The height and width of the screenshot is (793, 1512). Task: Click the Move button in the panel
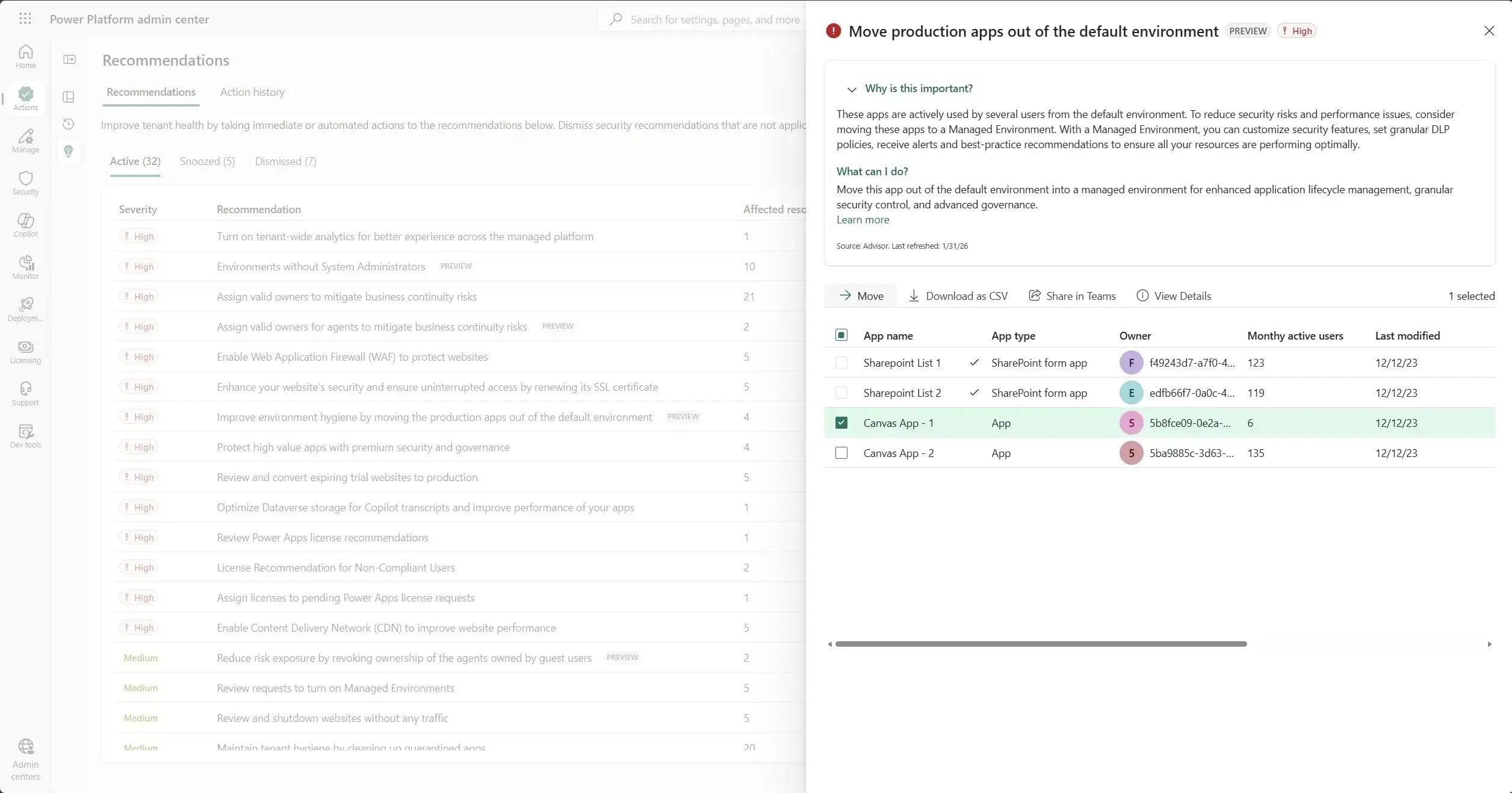tap(861, 296)
